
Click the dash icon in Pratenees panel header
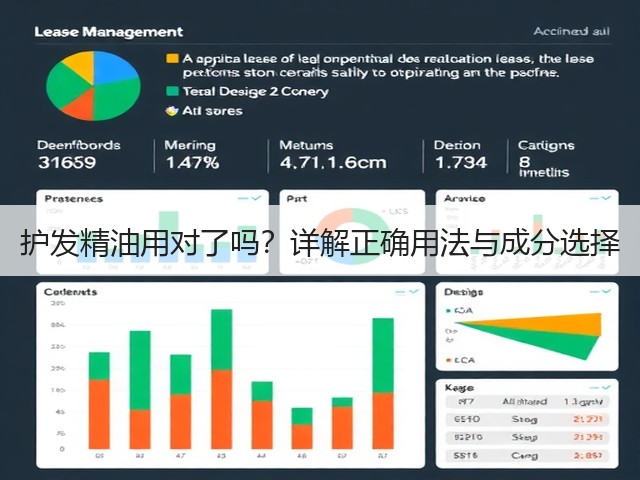pyautogui.click(x=243, y=199)
